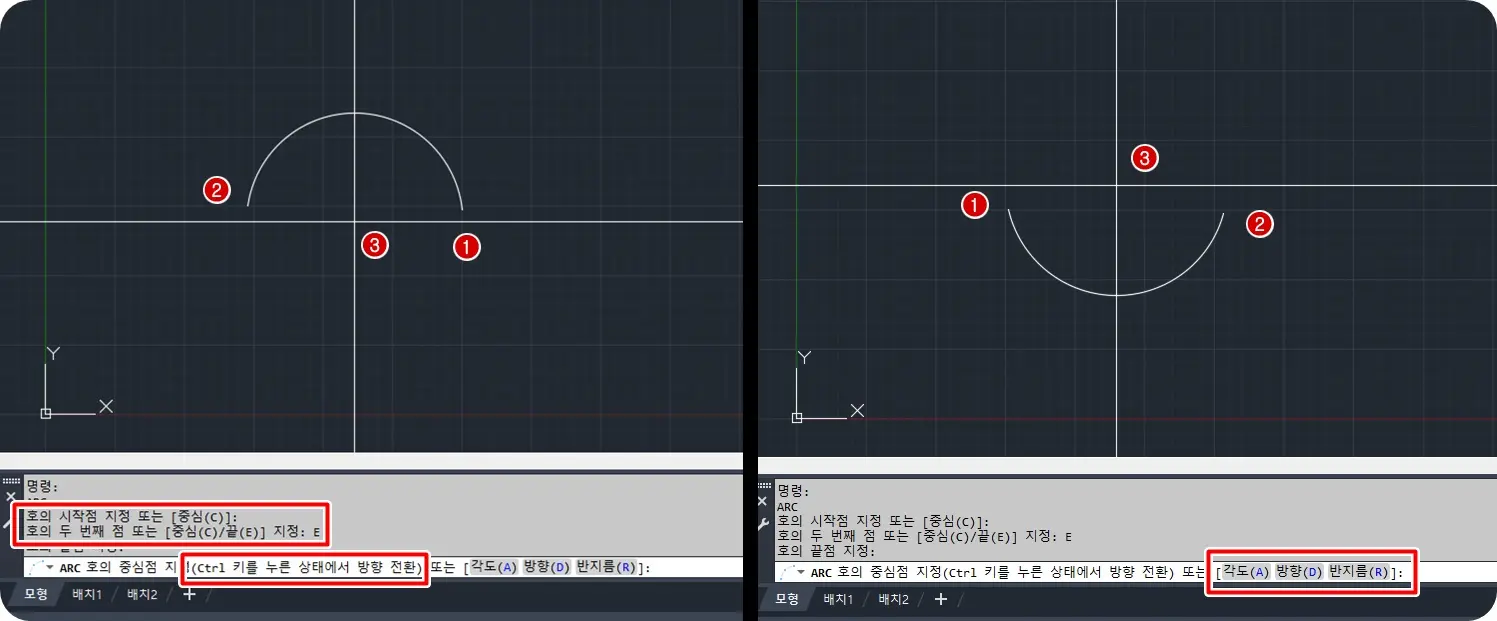Open 배치2 layout tab in right screenshot

click(x=894, y=599)
